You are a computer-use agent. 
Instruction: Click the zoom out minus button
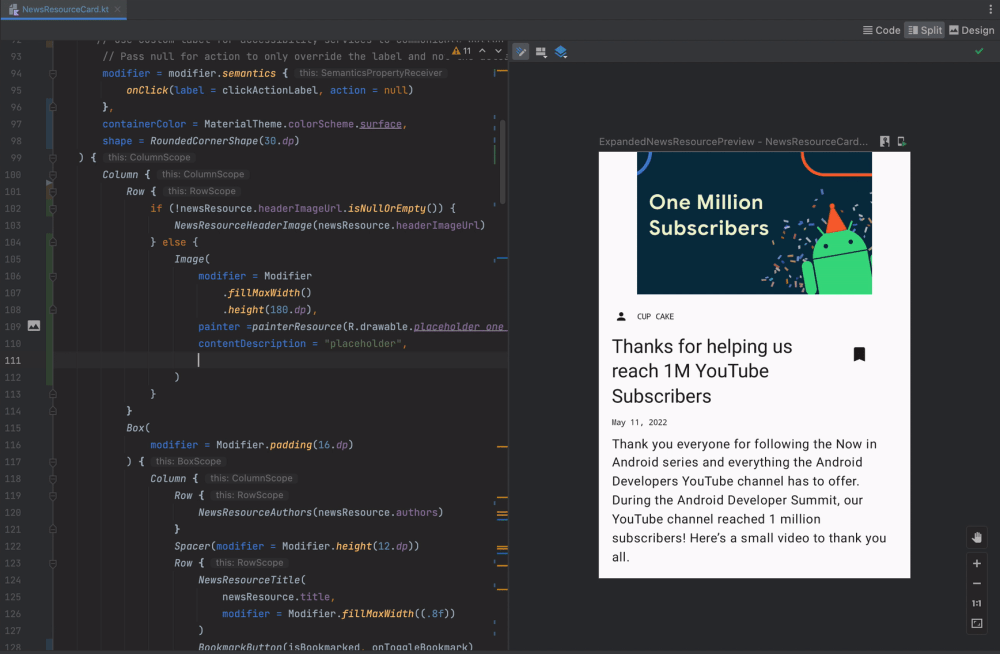coord(977,583)
